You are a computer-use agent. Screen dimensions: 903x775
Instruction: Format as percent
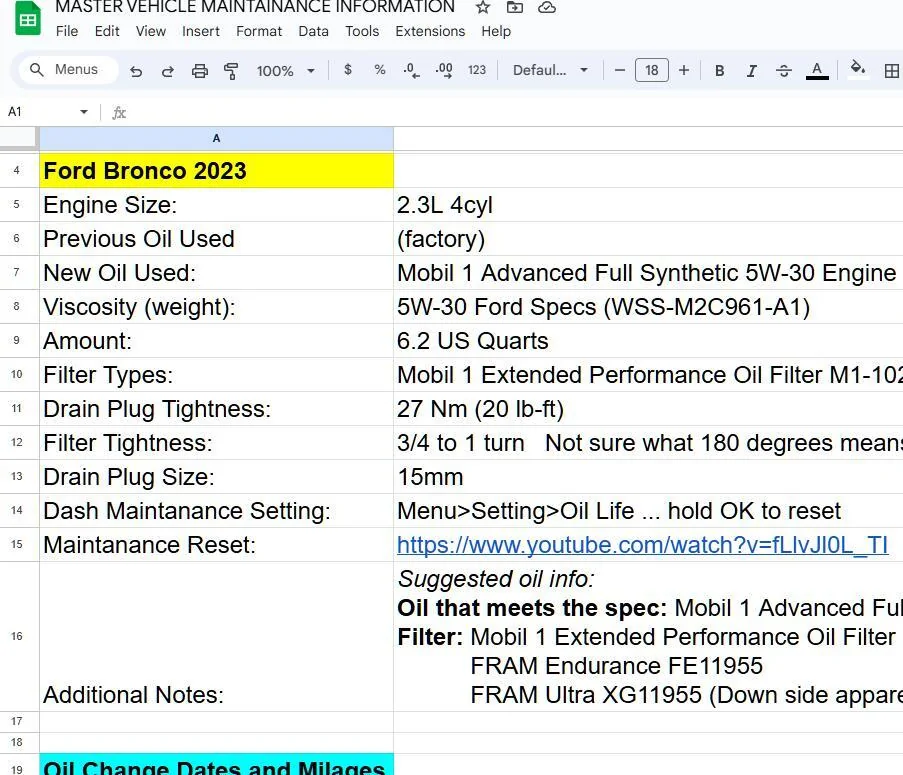click(x=380, y=70)
